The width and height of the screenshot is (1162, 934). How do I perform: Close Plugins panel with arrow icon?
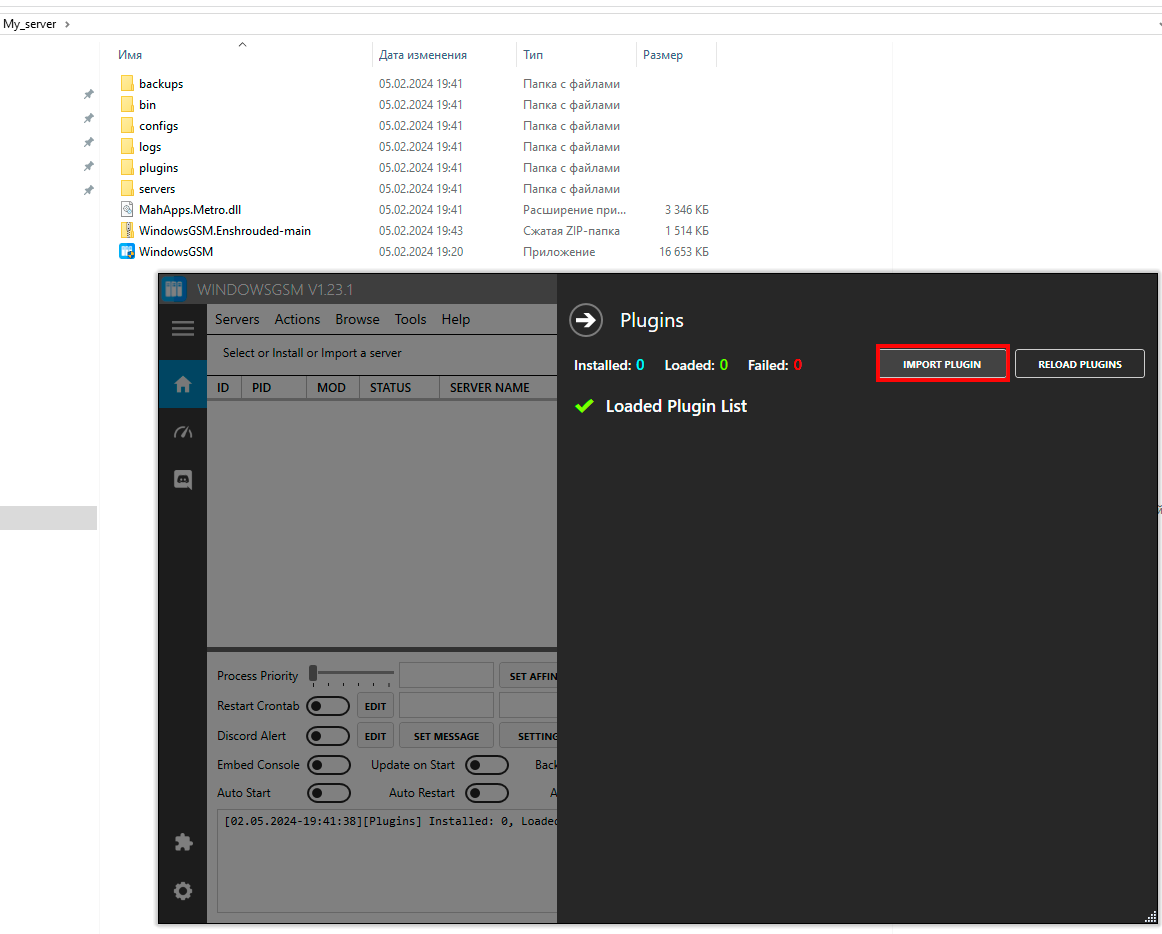pyautogui.click(x=585, y=320)
